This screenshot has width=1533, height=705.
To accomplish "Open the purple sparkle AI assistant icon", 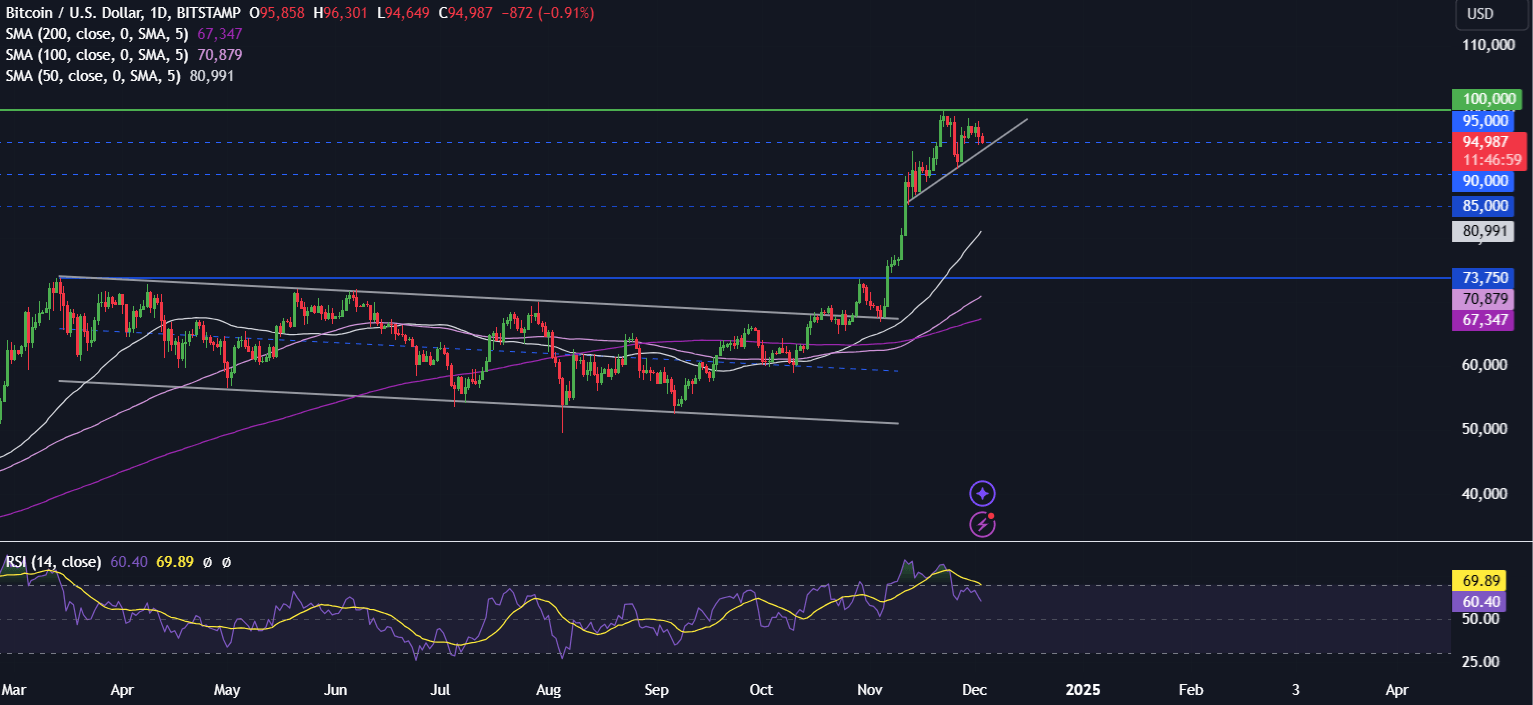I will point(983,492).
